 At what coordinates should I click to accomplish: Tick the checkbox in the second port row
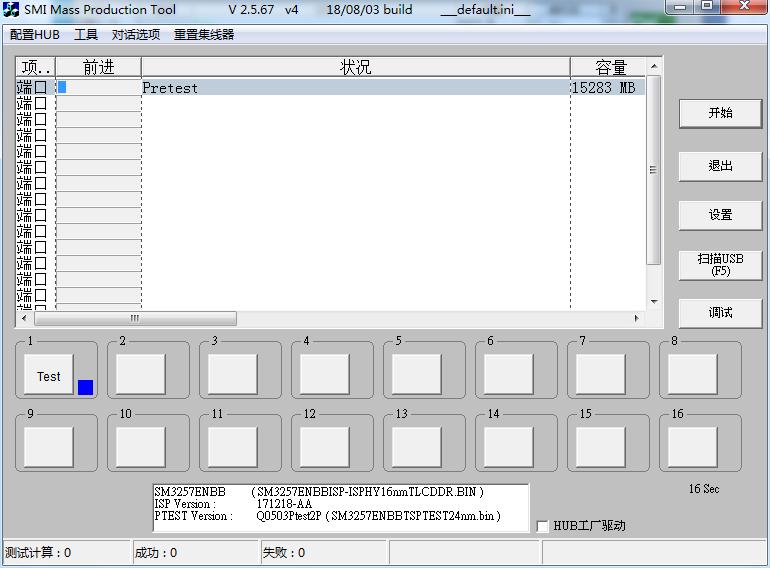point(41,103)
